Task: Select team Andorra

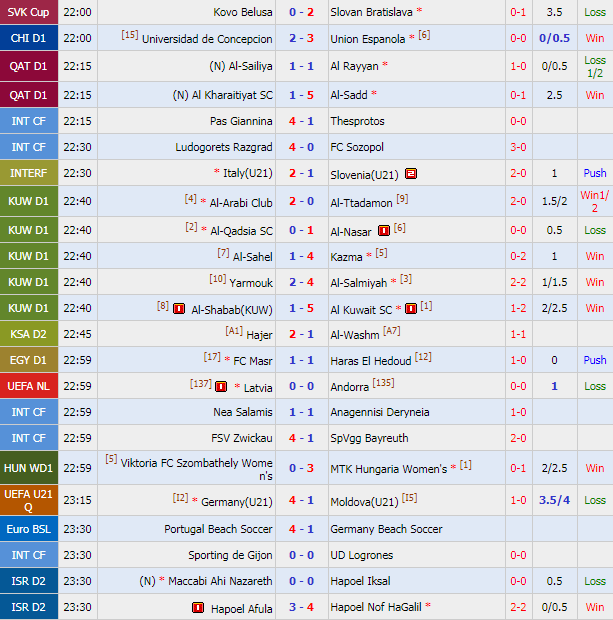Action: (x=350, y=387)
